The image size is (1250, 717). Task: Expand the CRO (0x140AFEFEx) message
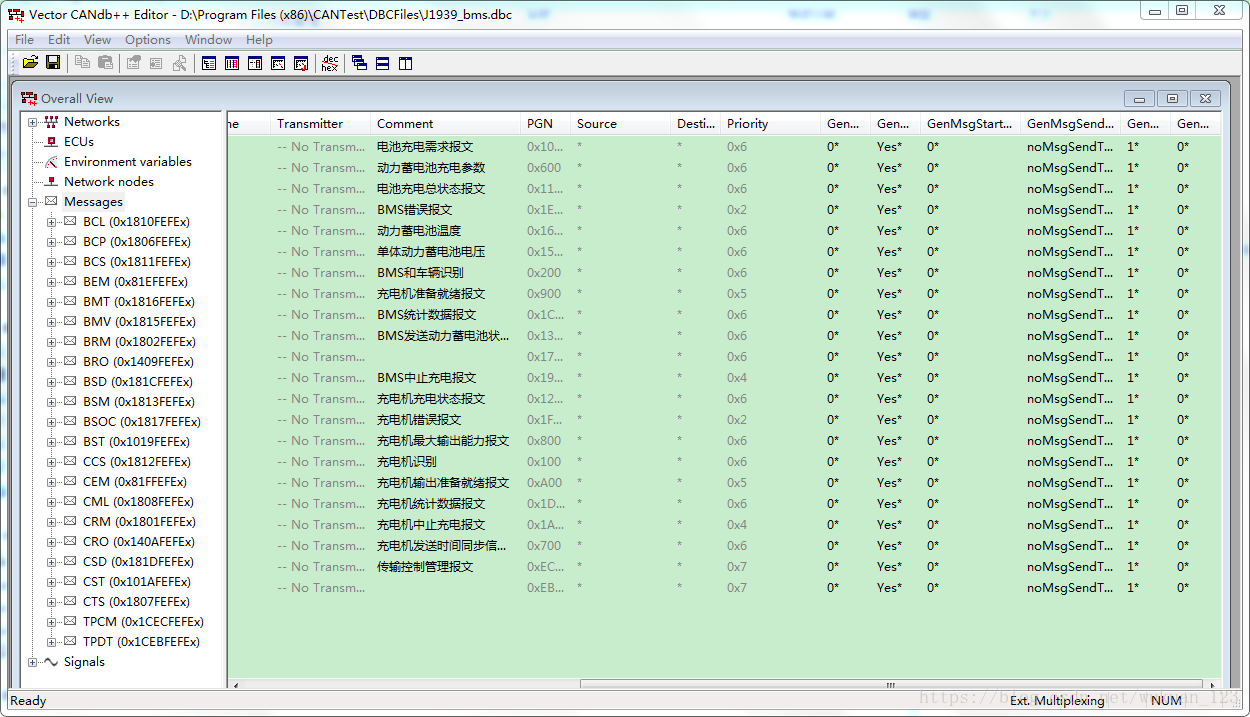52,542
